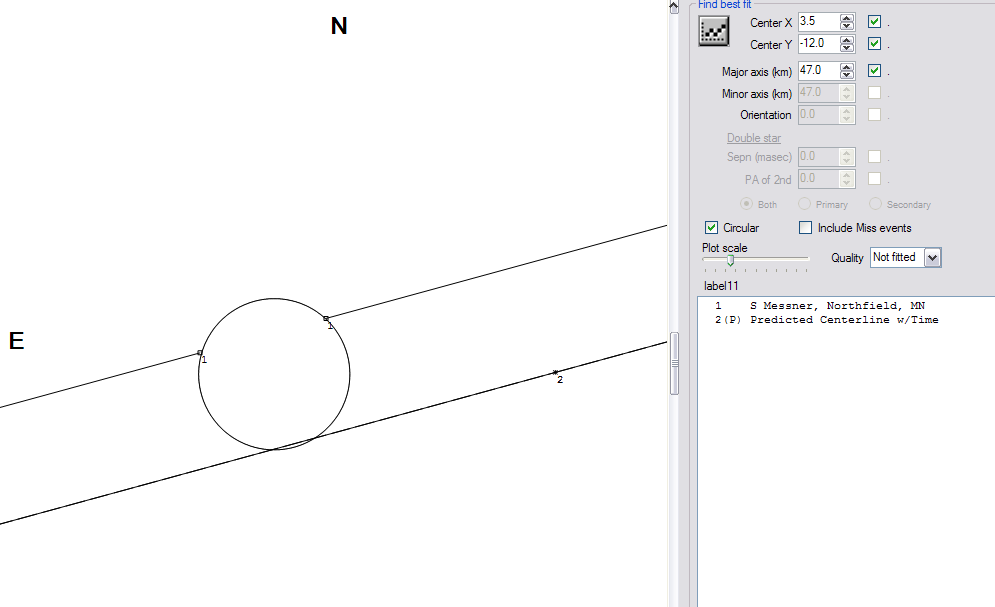Select the Secondary radio button
This screenshot has width=995, height=607.
click(x=876, y=204)
